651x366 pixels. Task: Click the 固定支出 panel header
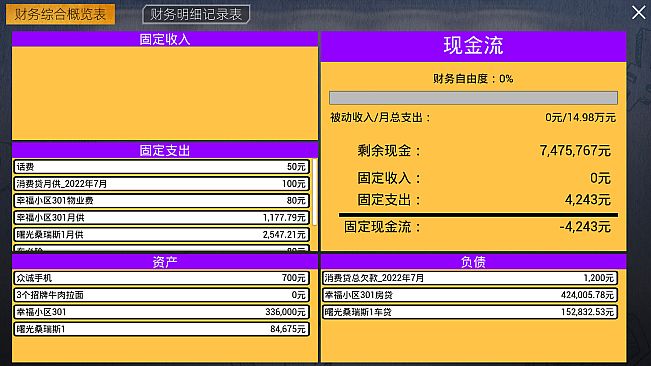pyautogui.click(x=165, y=150)
